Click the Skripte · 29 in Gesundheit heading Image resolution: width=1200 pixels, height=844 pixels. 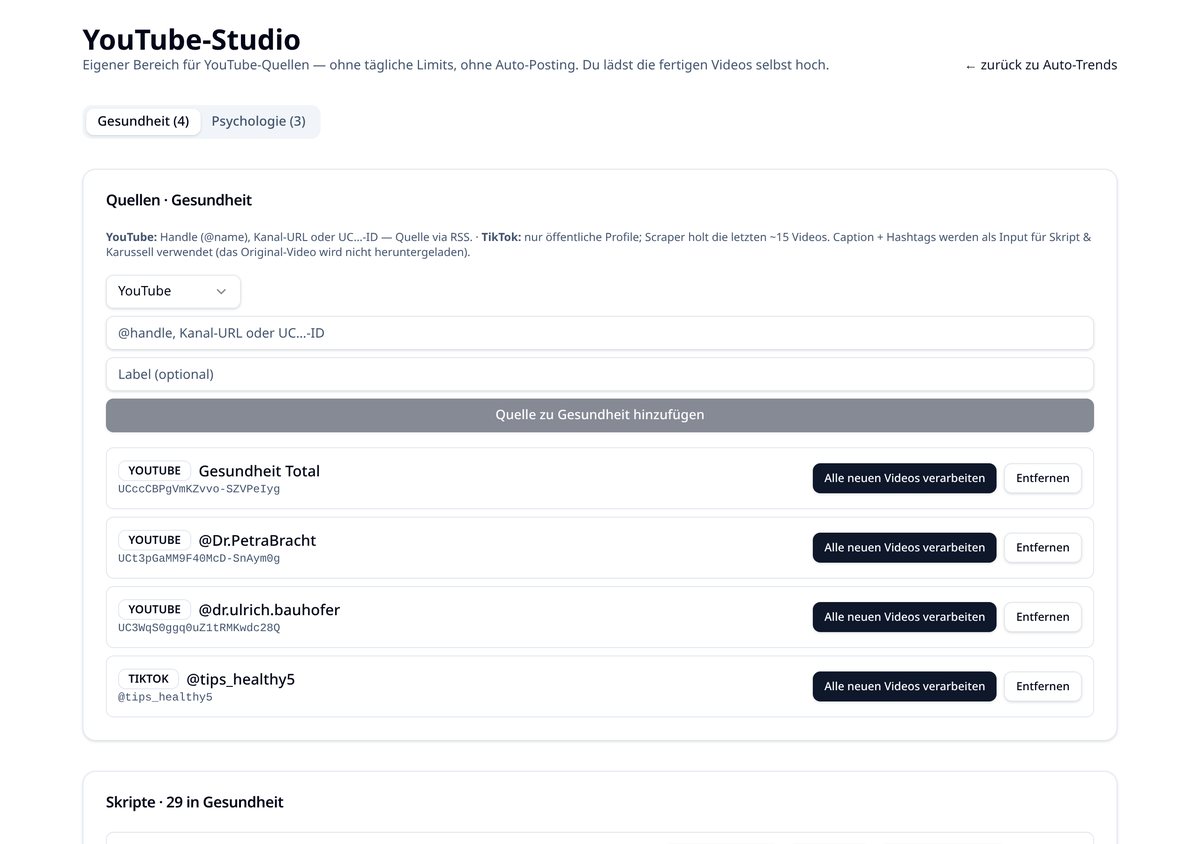195,802
